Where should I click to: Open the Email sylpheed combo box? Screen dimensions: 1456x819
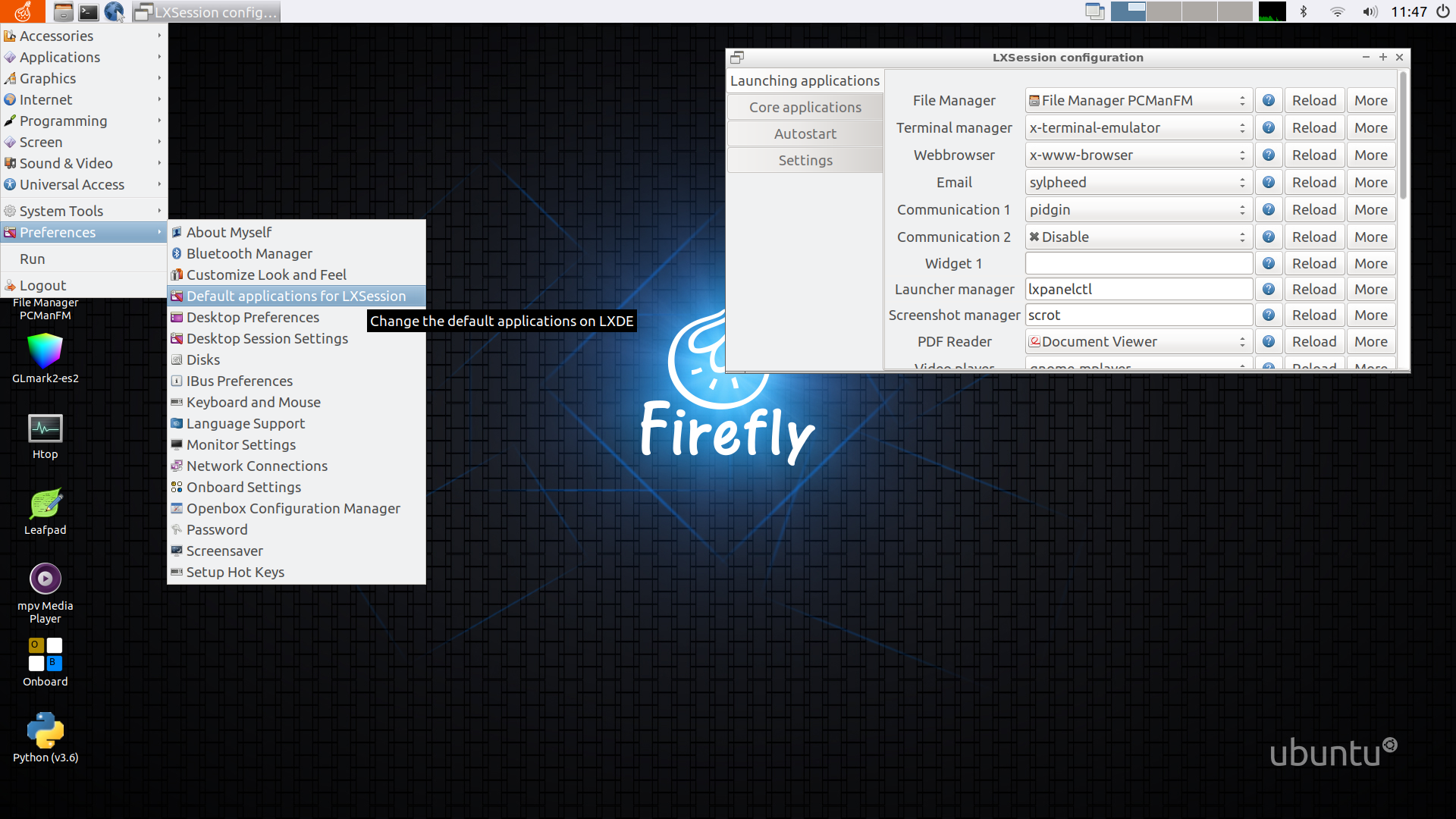pos(1137,182)
